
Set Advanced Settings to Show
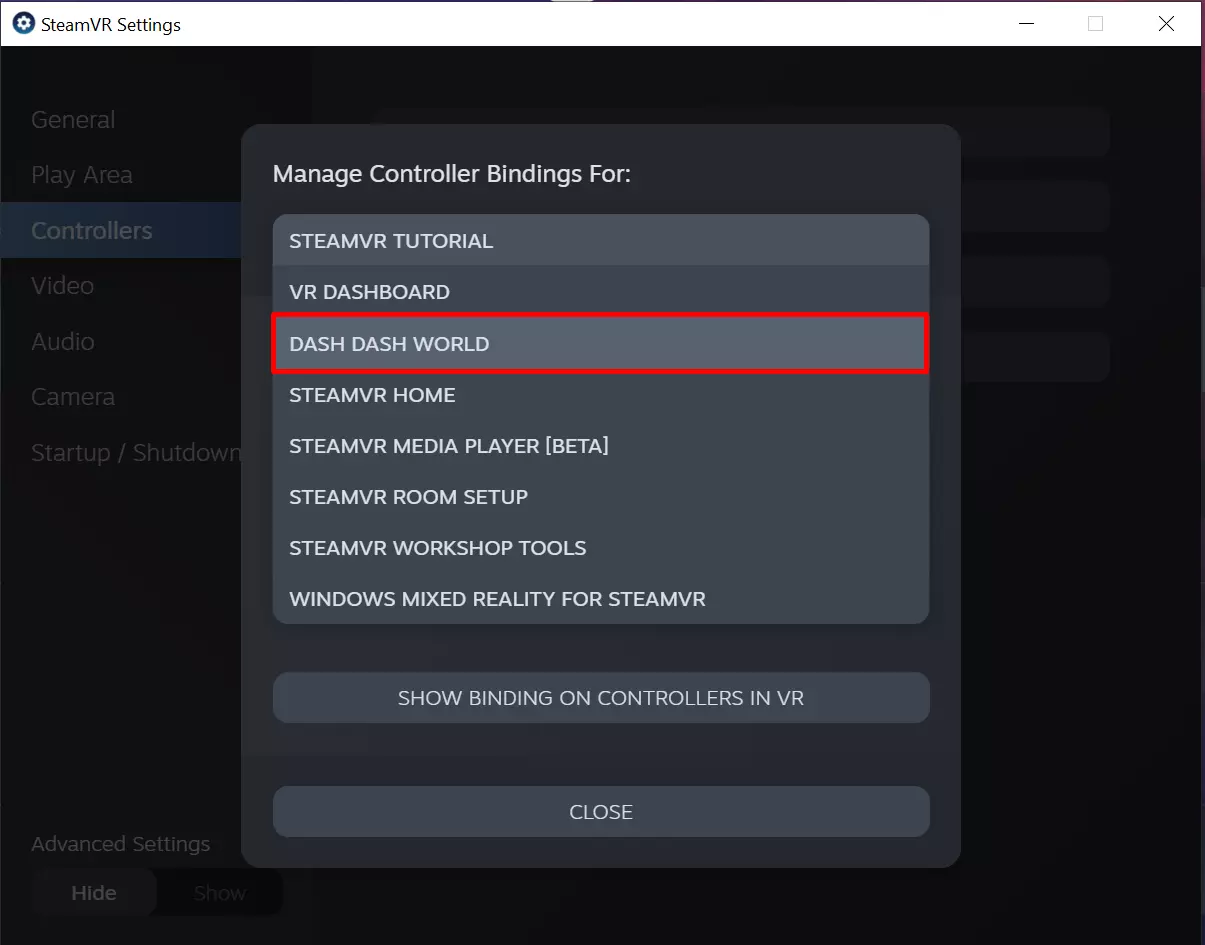[x=220, y=893]
